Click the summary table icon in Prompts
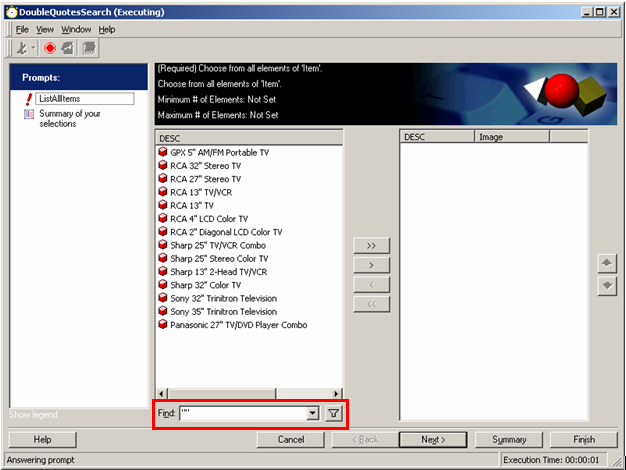The image size is (626, 470). click(x=29, y=114)
